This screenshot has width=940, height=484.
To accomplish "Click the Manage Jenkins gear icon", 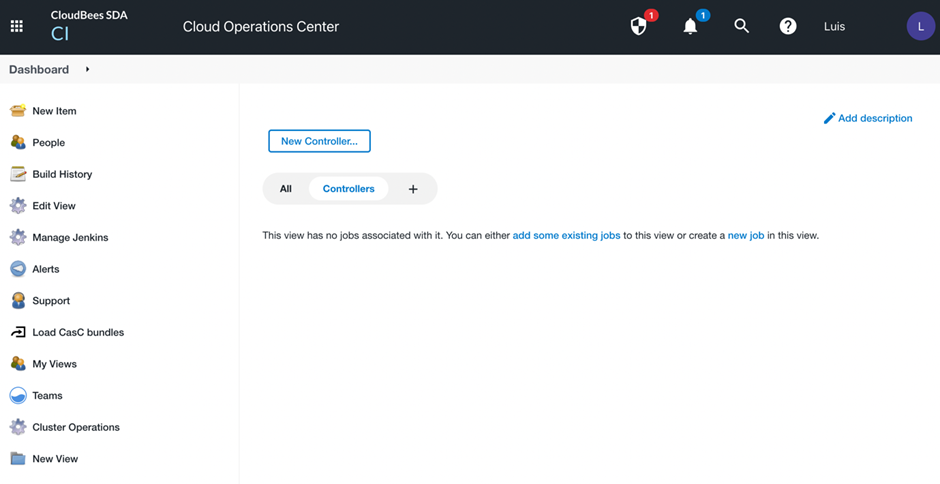I will [x=18, y=238].
